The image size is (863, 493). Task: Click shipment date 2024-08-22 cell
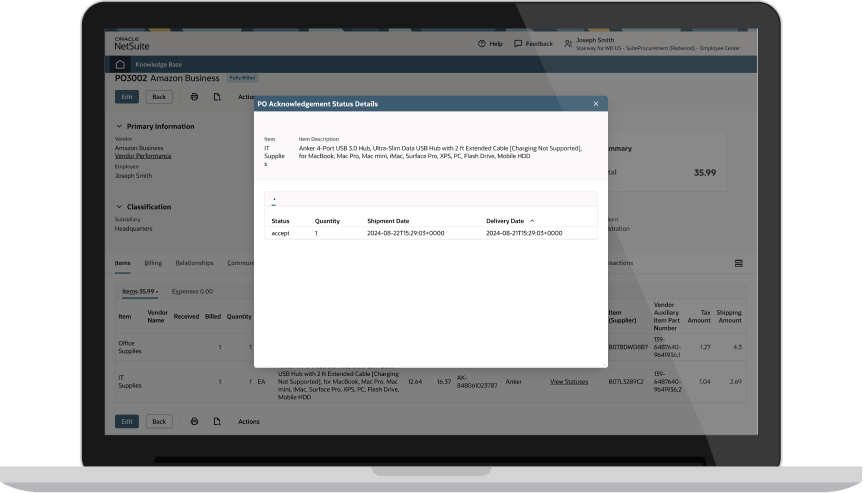point(406,233)
